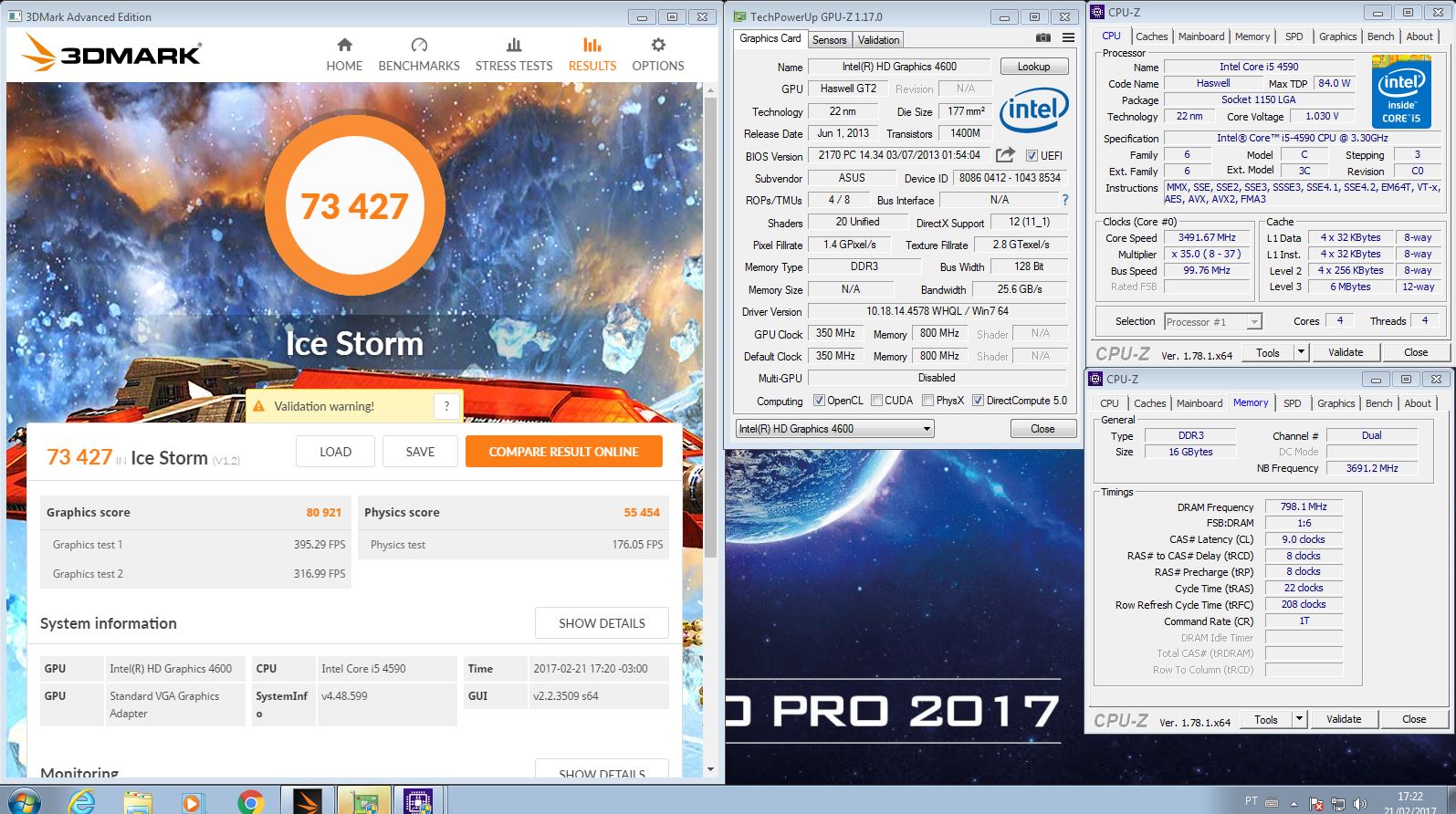Expand the Tools dropdown arrow in lower CPU-Z
1456x814 pixels.
pyautogui.click(x=1299, y=719)
